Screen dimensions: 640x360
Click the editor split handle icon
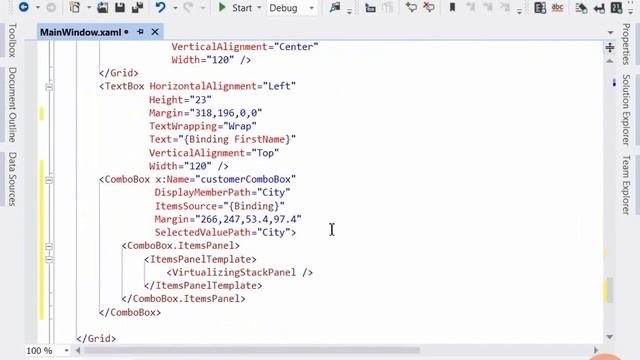610,48
